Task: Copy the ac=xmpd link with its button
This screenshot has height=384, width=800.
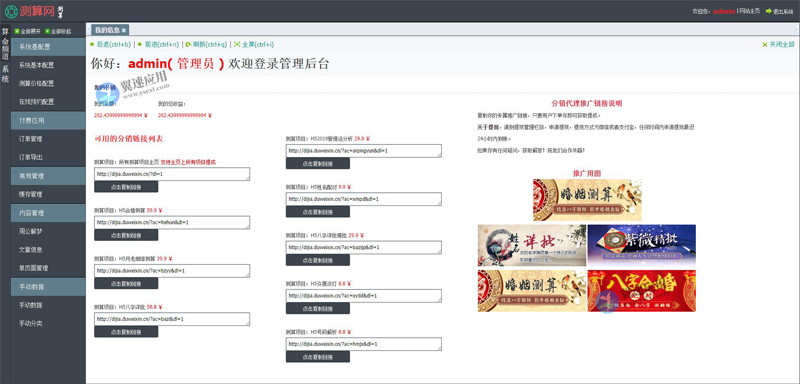Action: pos(318,212)
